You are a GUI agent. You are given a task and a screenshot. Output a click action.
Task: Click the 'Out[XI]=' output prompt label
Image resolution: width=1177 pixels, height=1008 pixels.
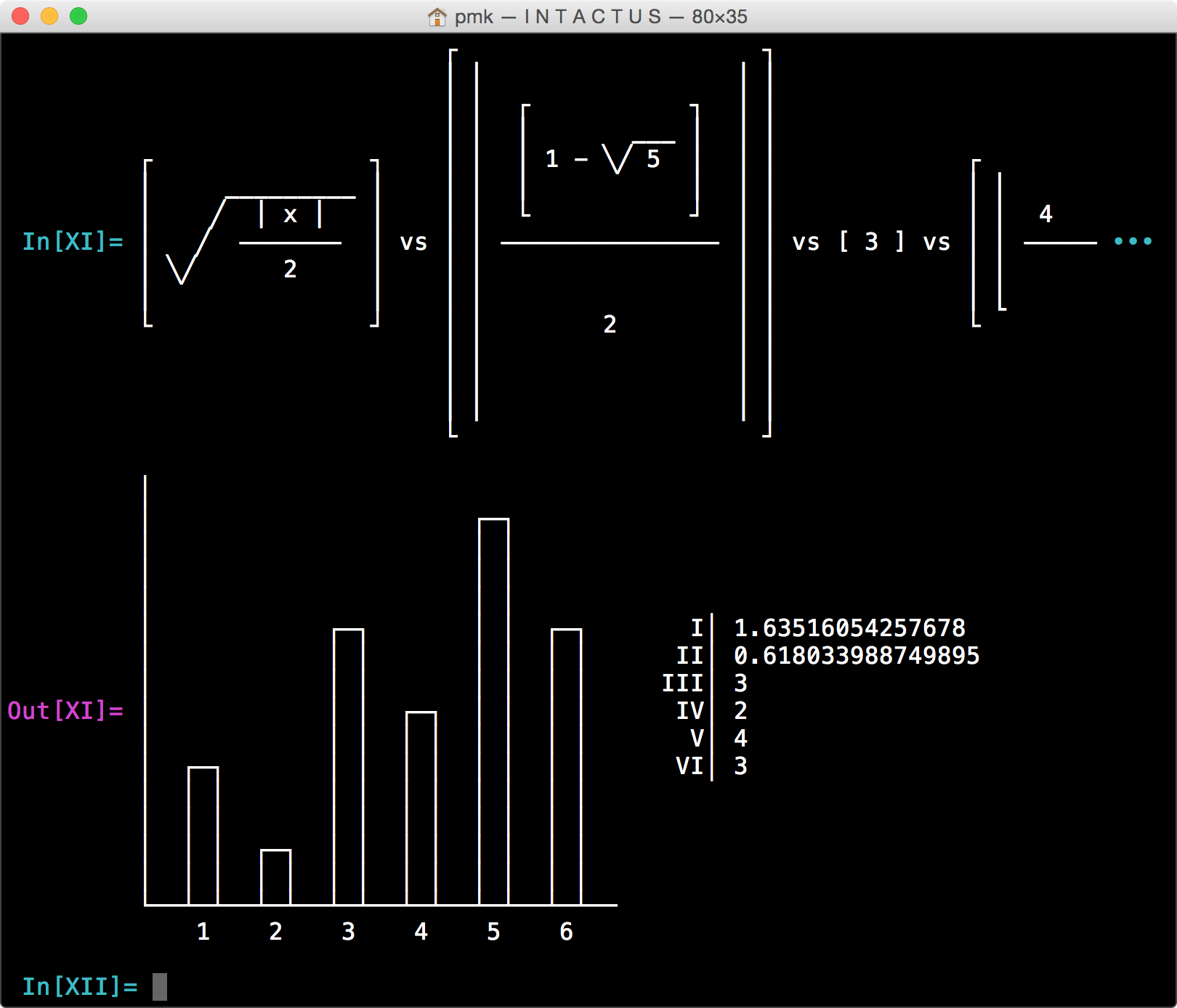[65, 710]
